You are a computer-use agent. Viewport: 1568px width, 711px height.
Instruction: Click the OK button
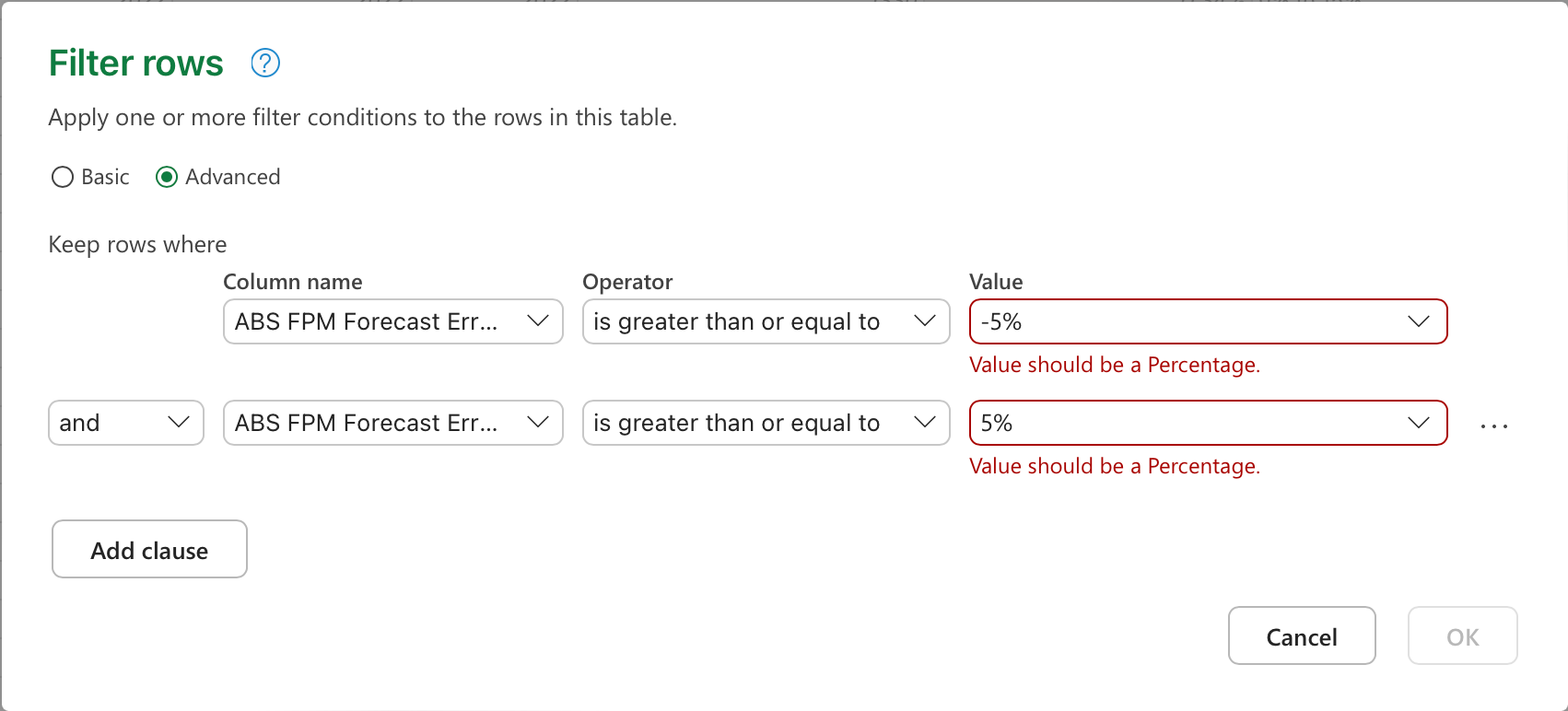pos(1462,636)
